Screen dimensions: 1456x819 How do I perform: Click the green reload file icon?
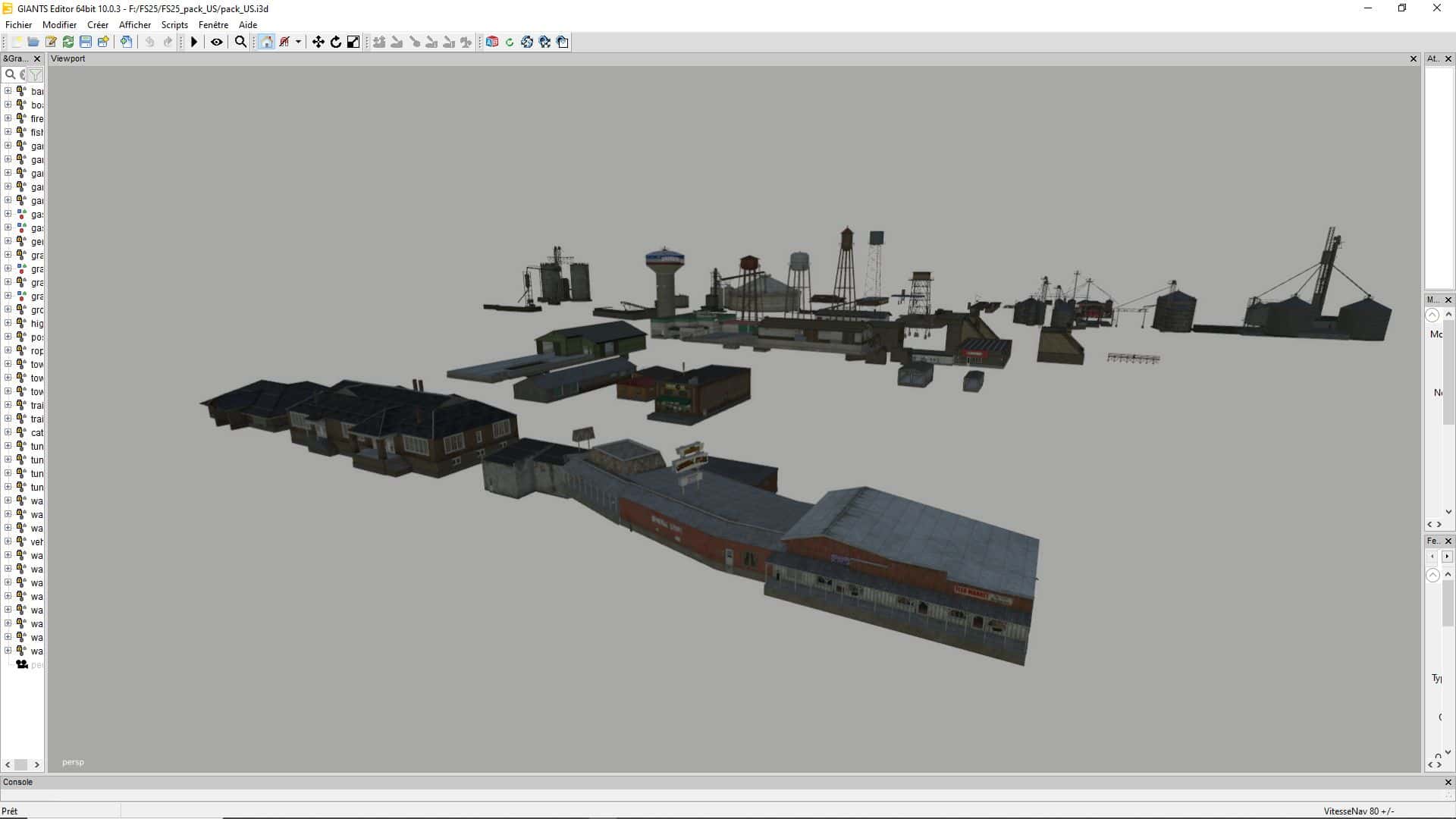pos(68,42)
